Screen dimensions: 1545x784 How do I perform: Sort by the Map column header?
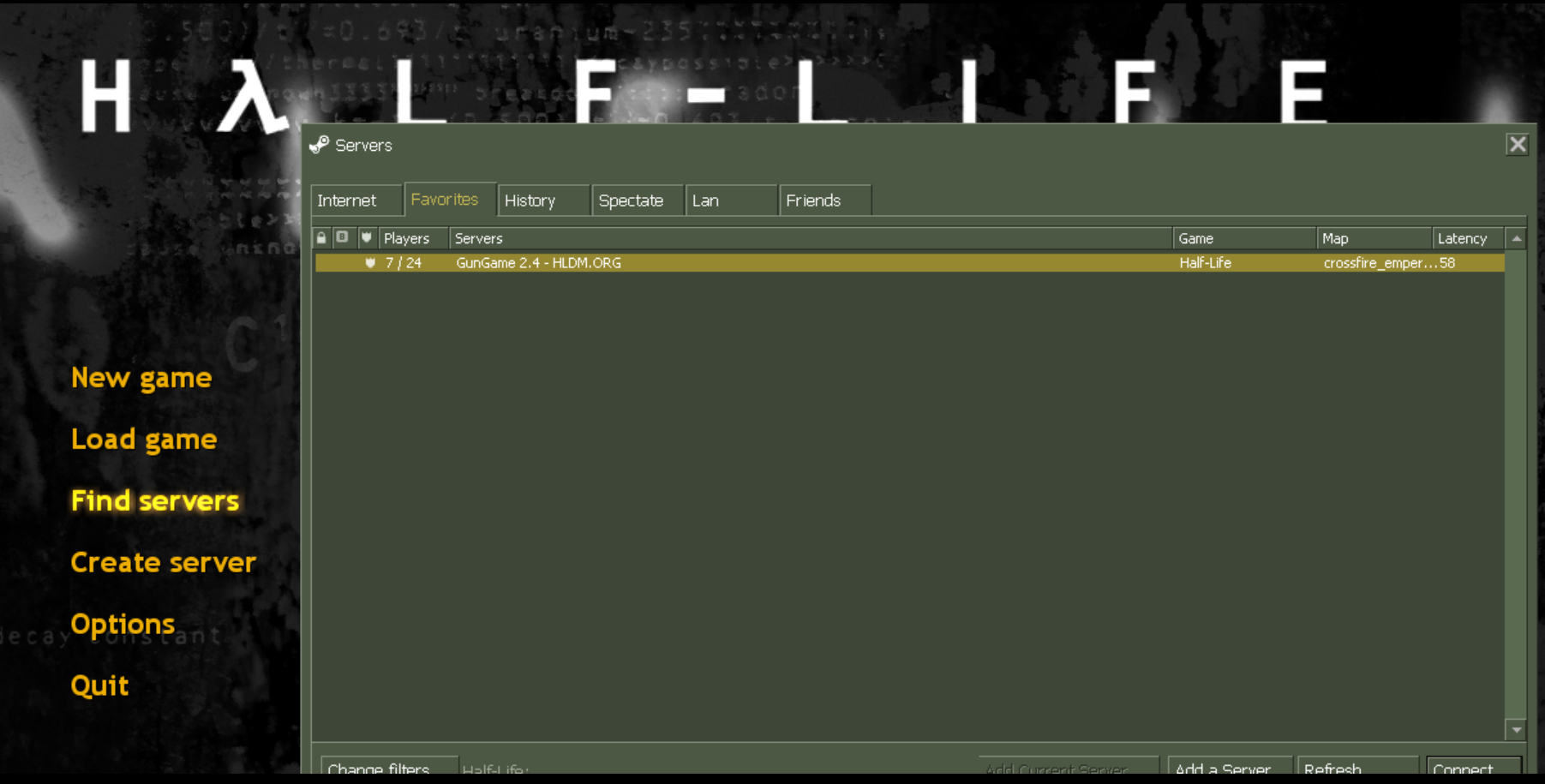(x=1374, y=238)
